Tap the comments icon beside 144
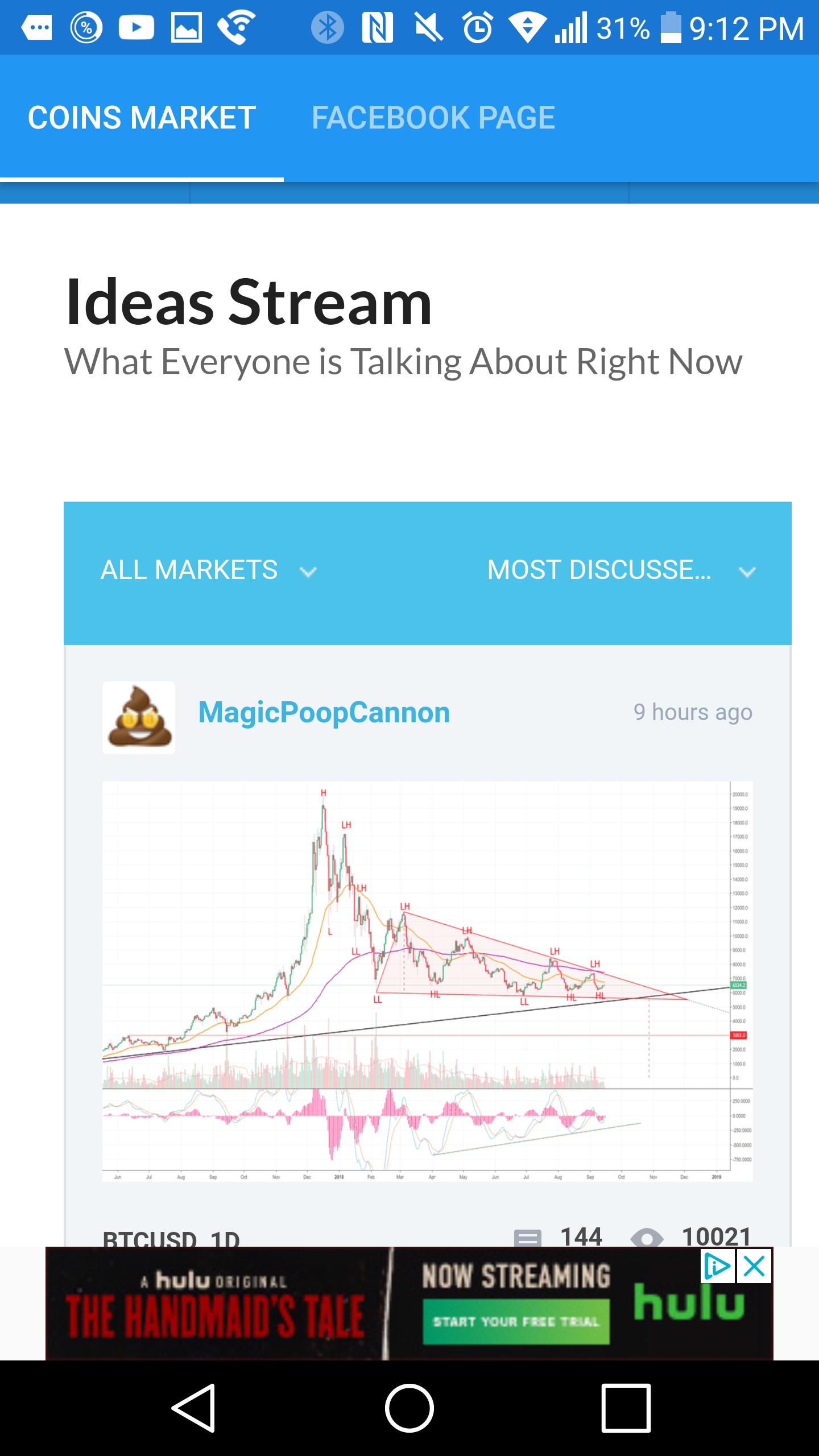 (x=527, y=1237)
